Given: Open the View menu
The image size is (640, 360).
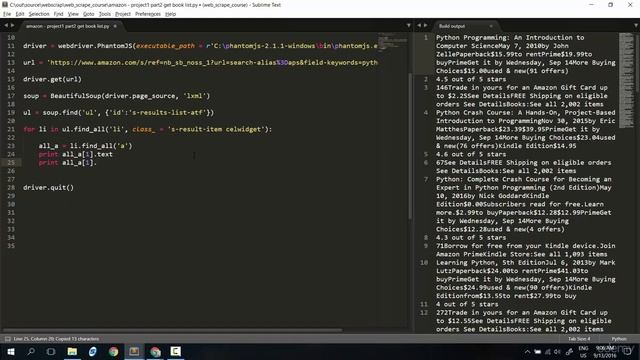Looking at the screenshot, I should click(x=73, y=14).
